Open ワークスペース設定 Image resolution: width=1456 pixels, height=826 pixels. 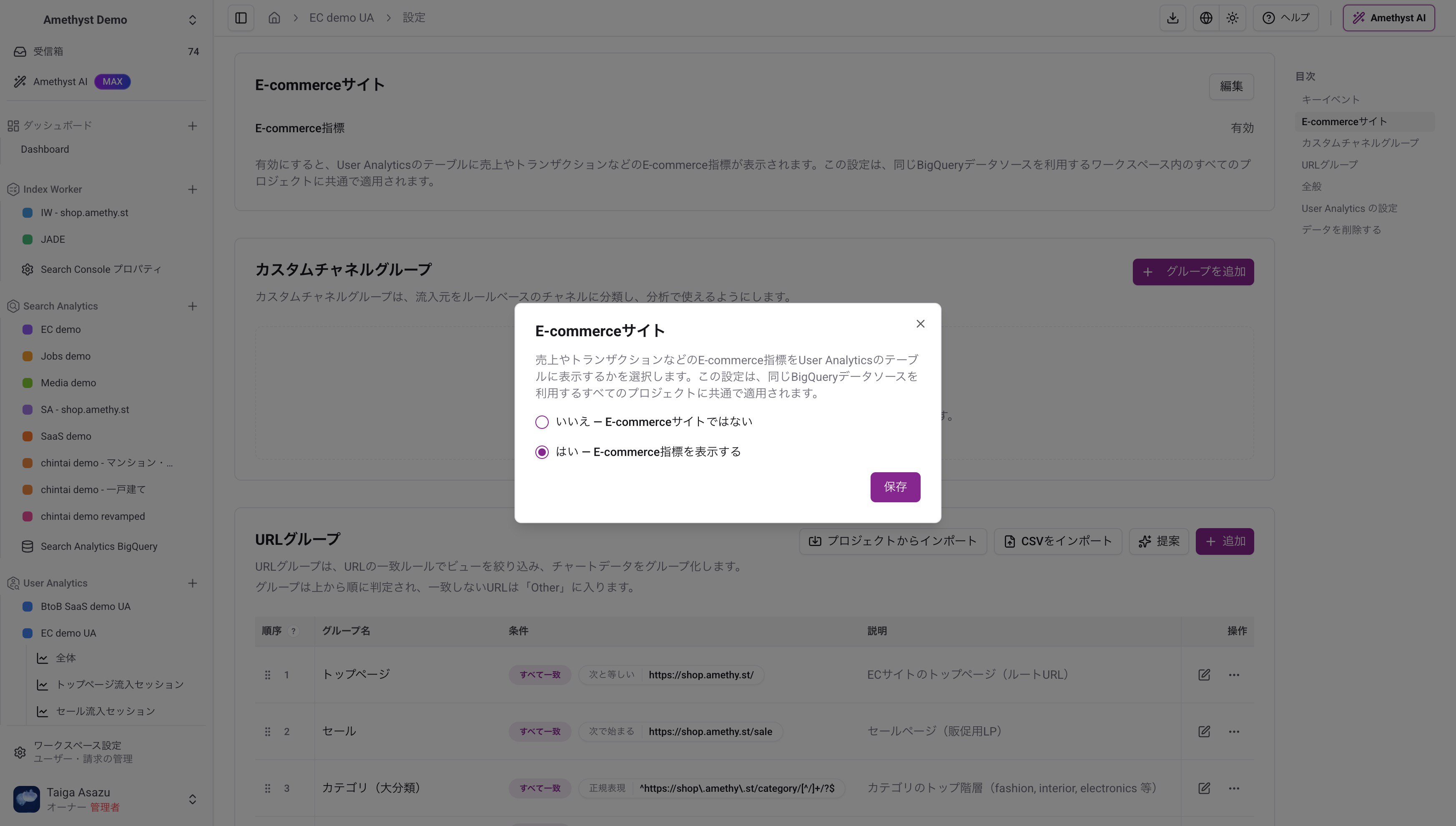pyautogui.click(x=106, y=752)
